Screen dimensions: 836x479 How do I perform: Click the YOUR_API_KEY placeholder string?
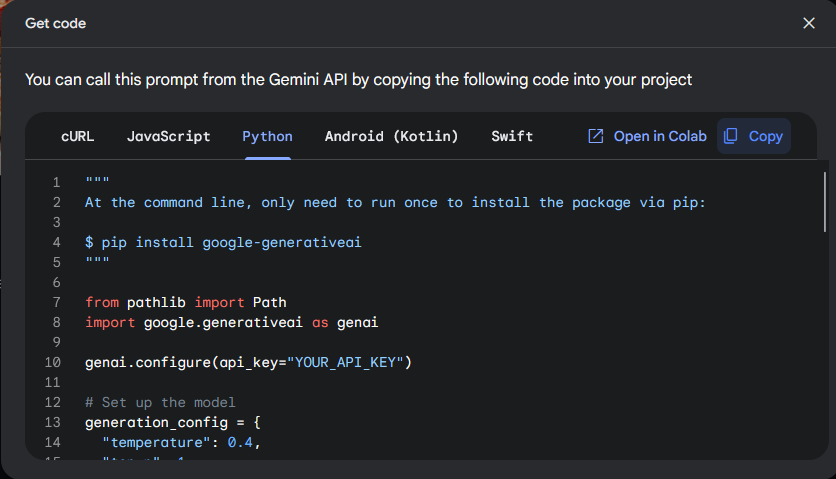(348, 362)
